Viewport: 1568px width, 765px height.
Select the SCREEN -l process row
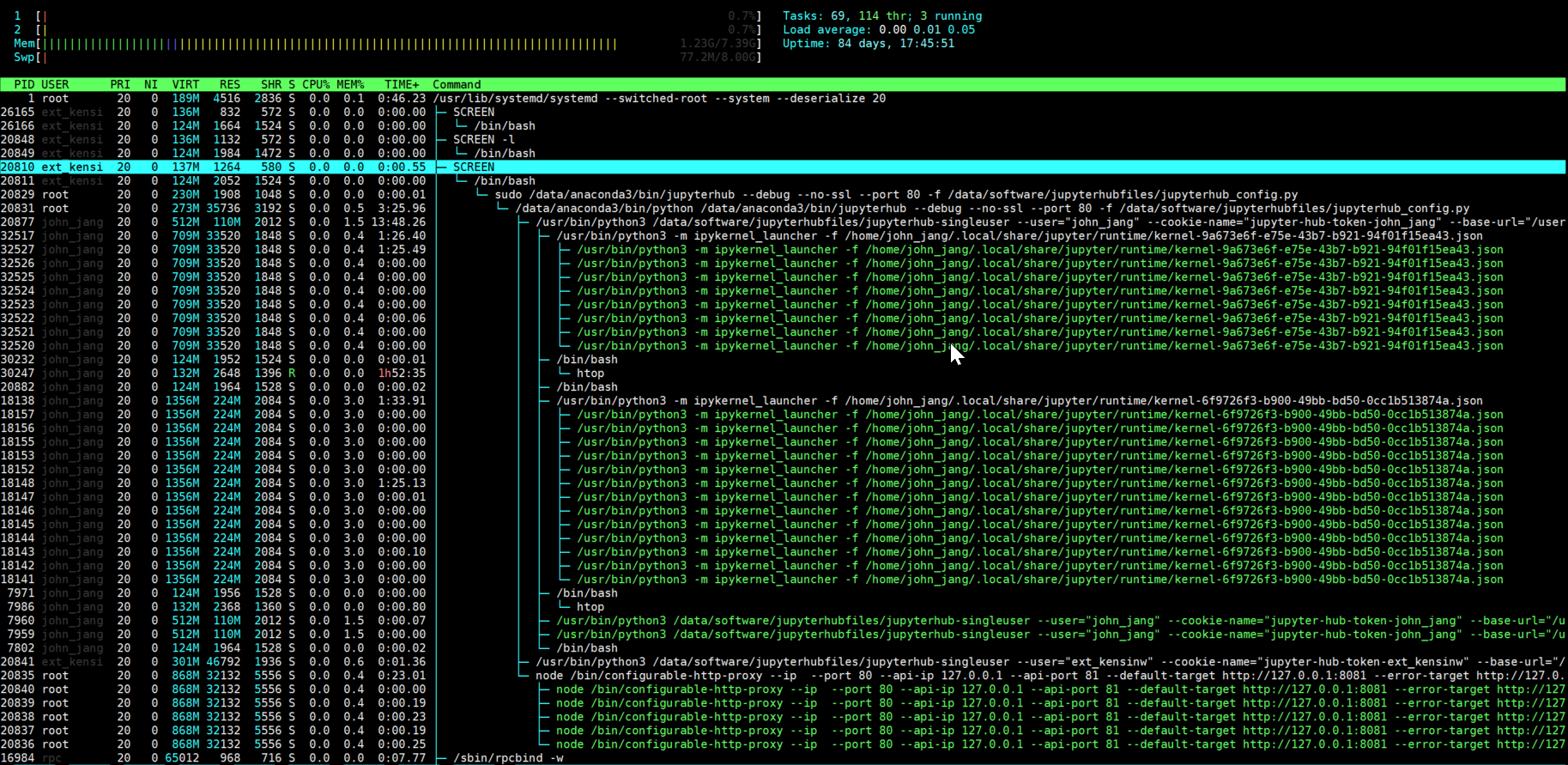tap(484, 139)
